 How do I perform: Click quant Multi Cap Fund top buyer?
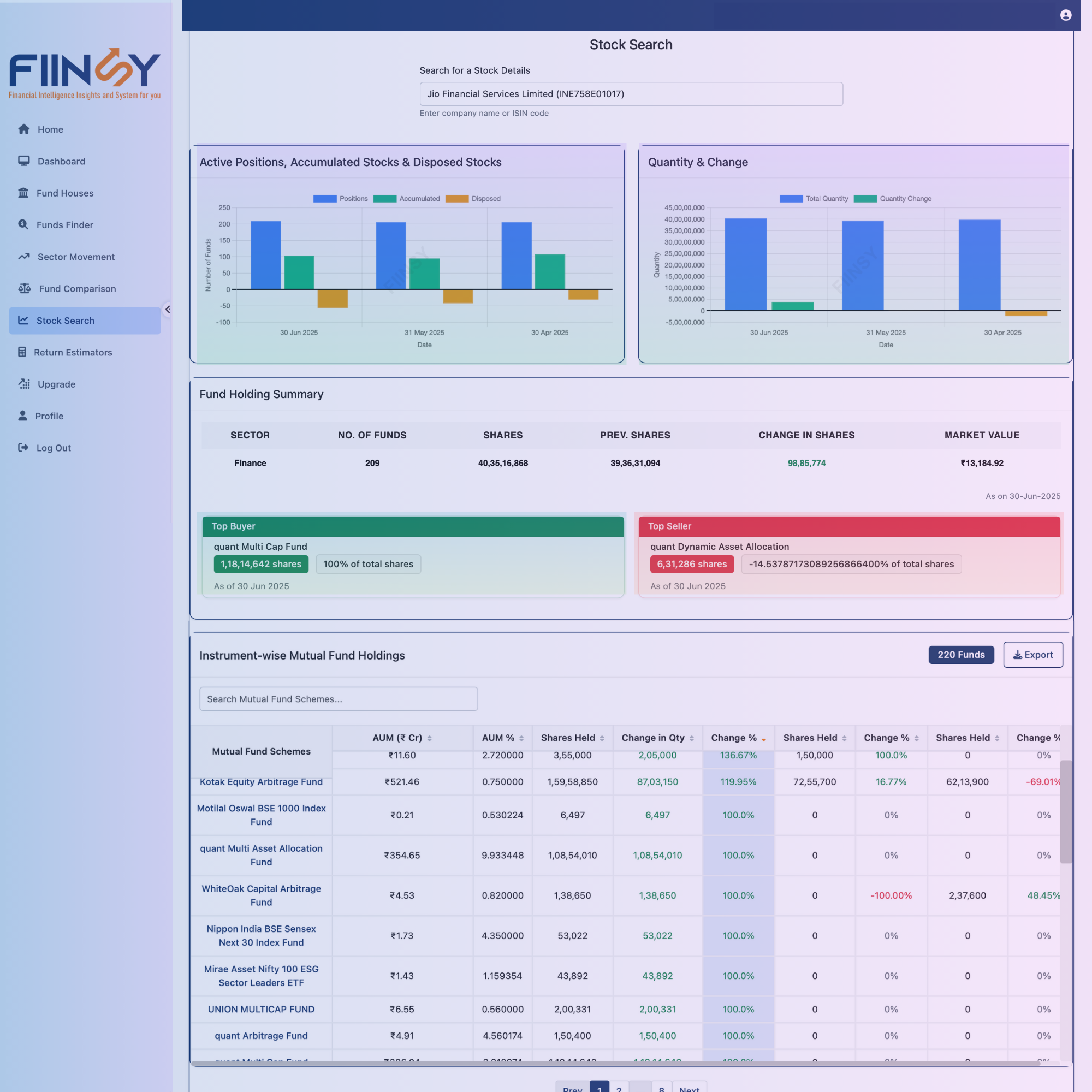(260, 547)
